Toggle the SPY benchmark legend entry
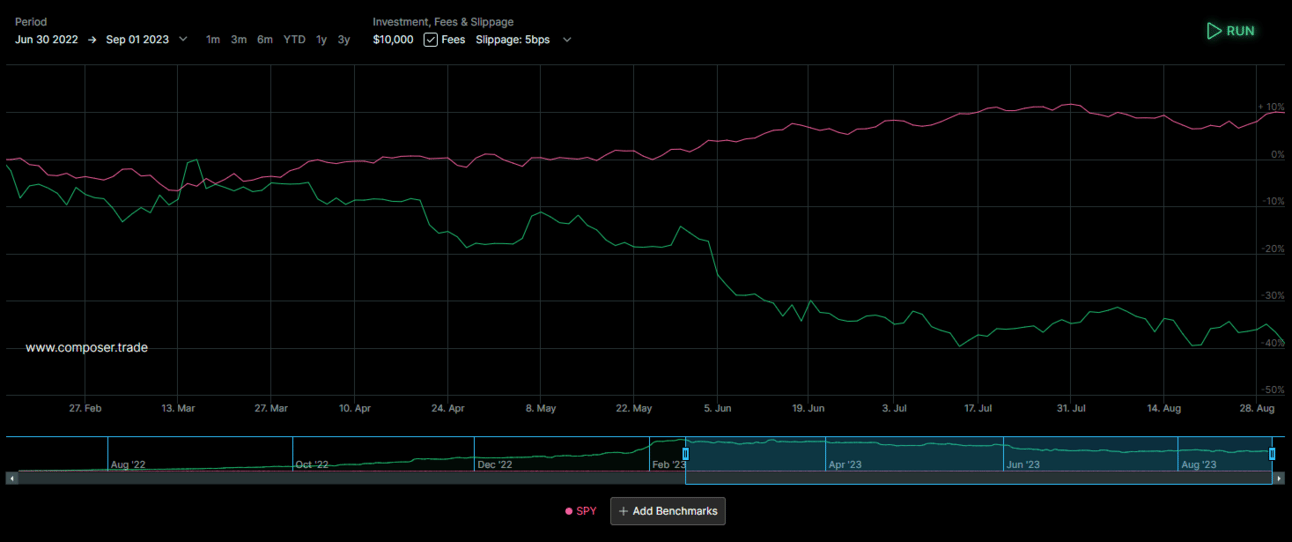This screenshot has height=542, width=1292. (x=581, y=511)
